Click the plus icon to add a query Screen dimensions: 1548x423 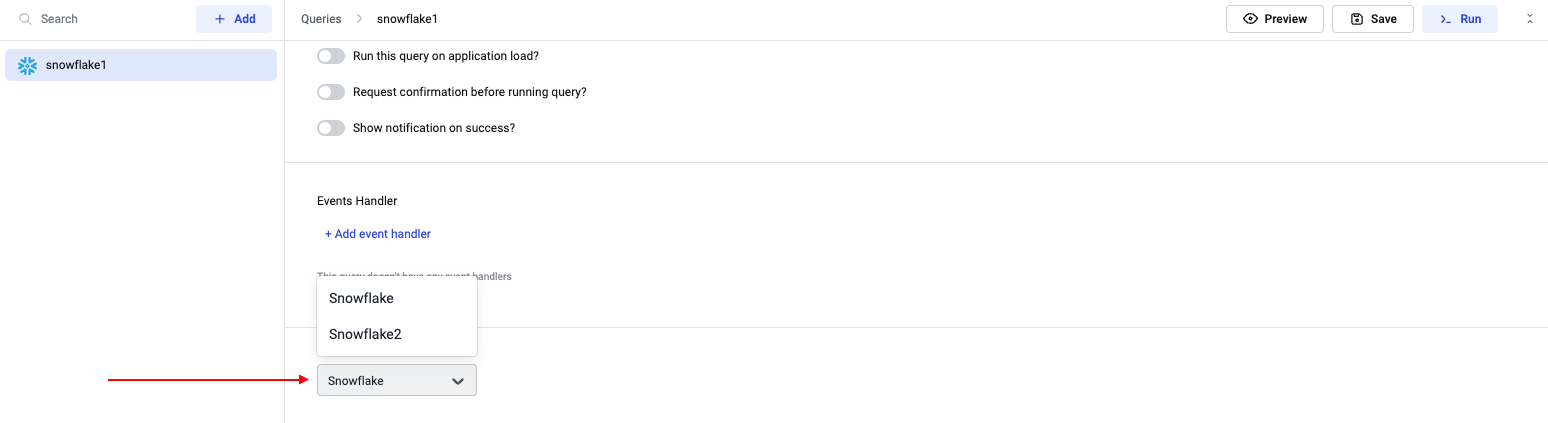[x=220, y=19]
